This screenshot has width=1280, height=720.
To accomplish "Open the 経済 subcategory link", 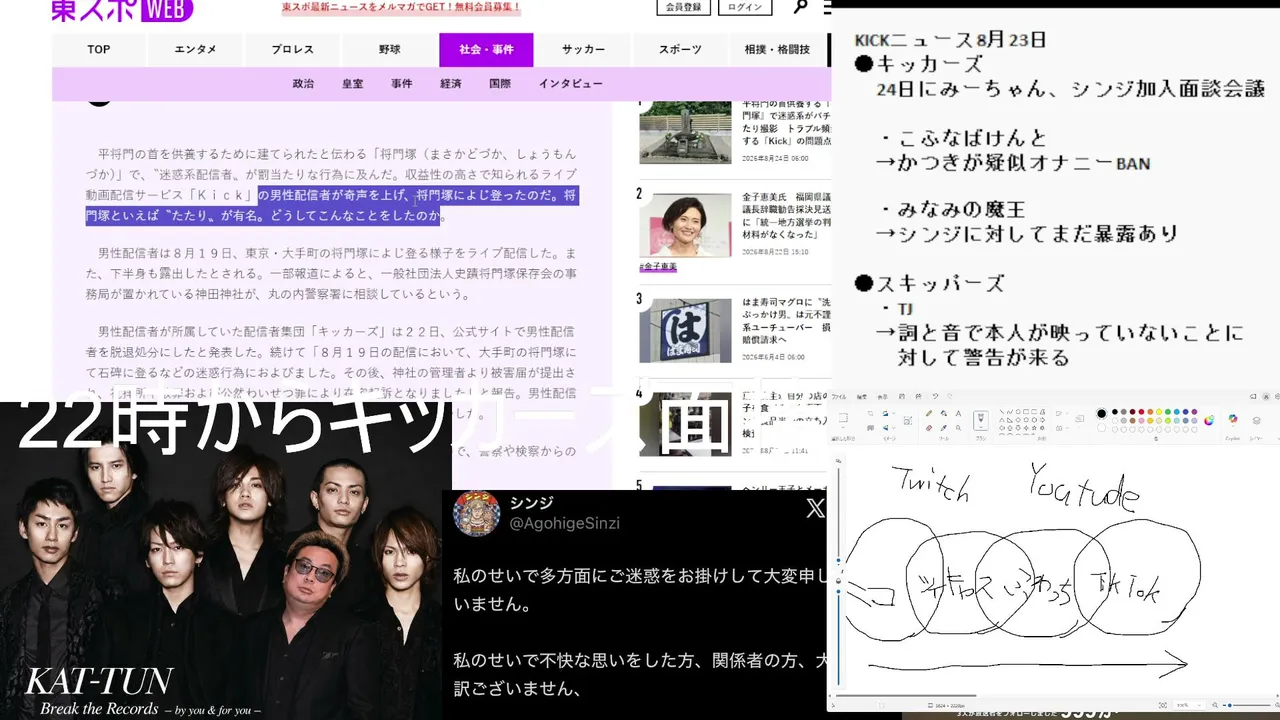I will 451,84.
